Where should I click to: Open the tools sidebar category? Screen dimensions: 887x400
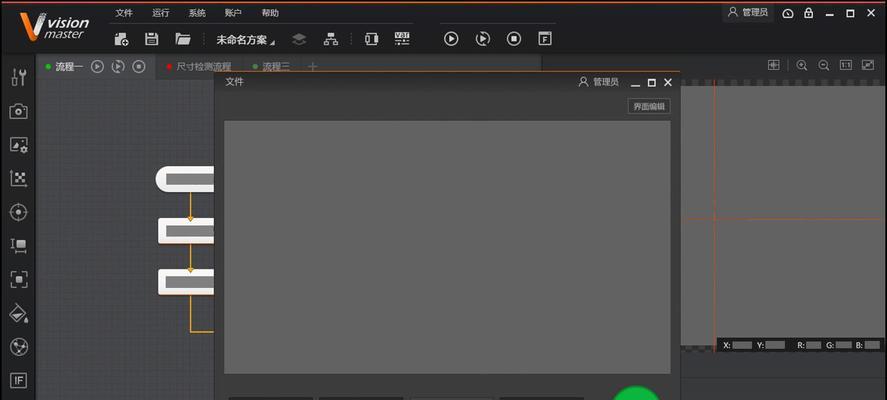click(19, 78)
